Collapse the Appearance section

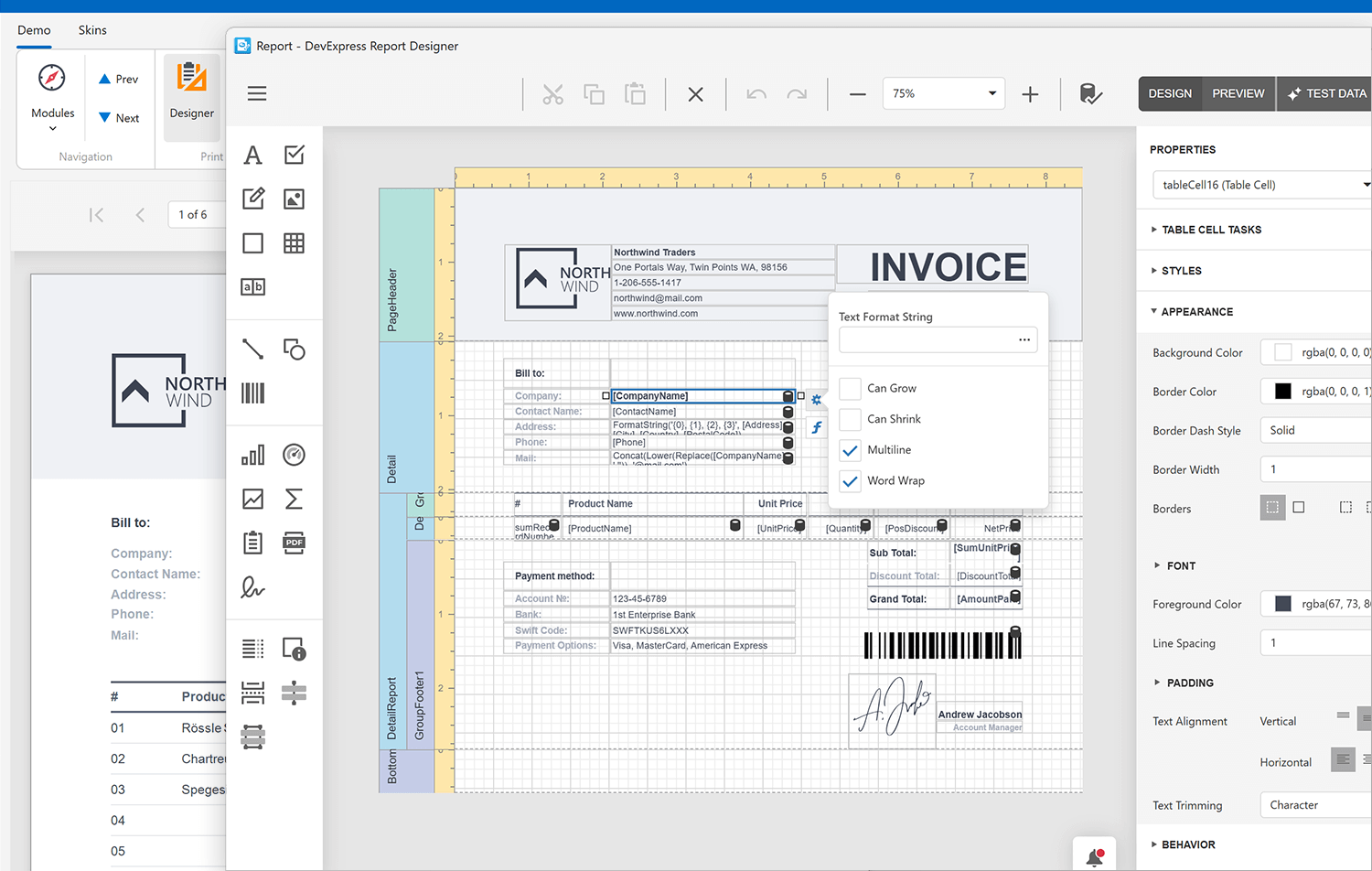coord(1193,312)
